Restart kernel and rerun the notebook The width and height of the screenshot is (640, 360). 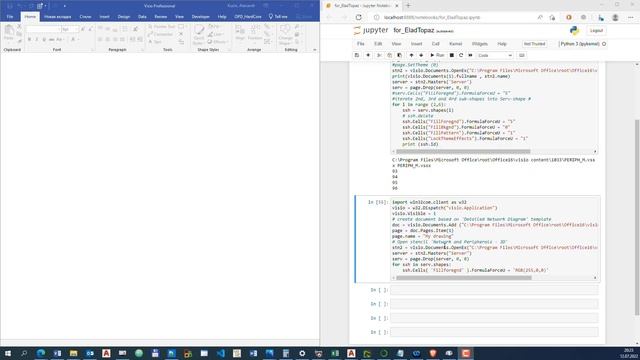point(470,55)
